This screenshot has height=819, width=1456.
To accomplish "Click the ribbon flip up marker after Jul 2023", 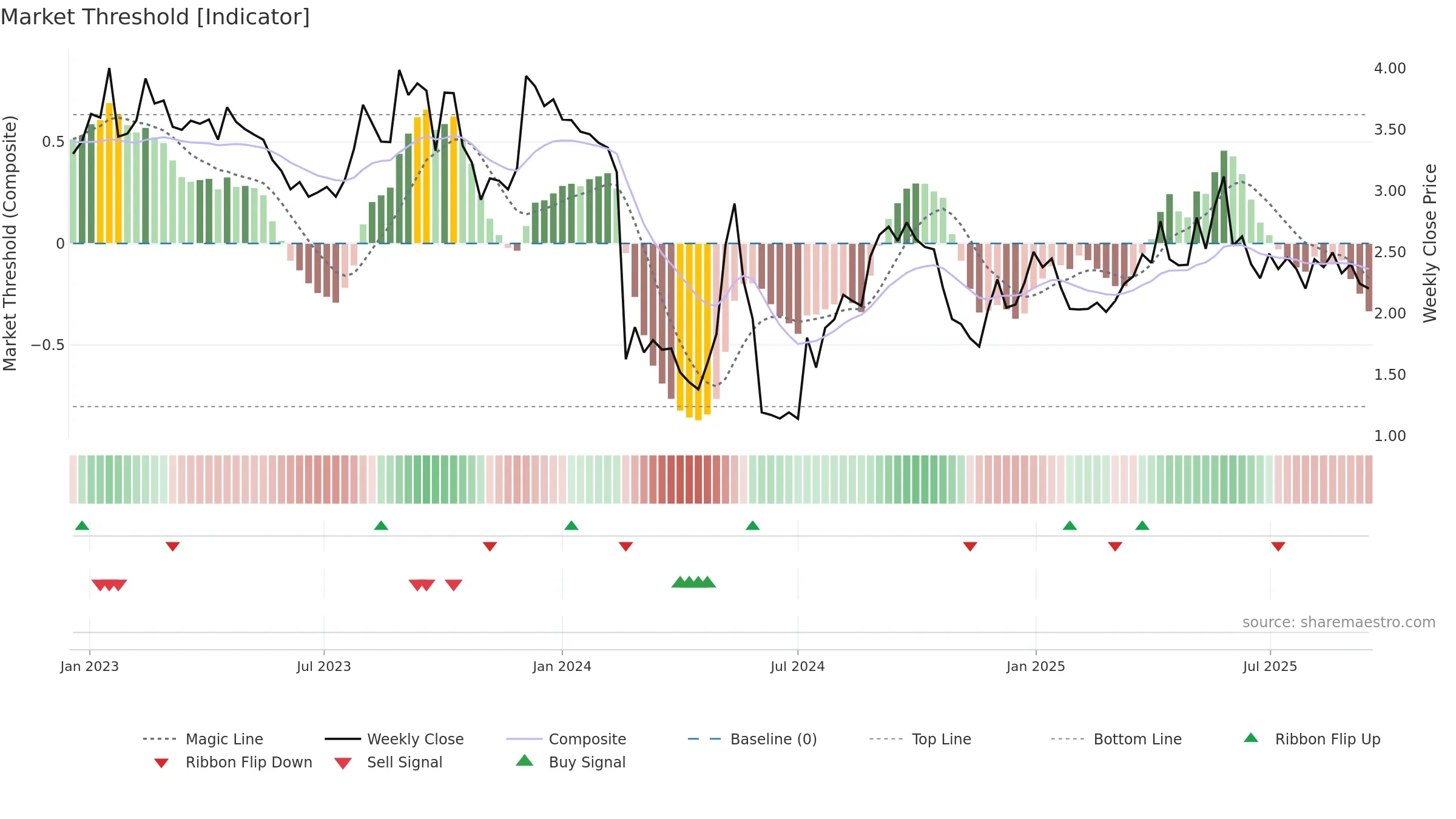I will (x=381, y=525).
